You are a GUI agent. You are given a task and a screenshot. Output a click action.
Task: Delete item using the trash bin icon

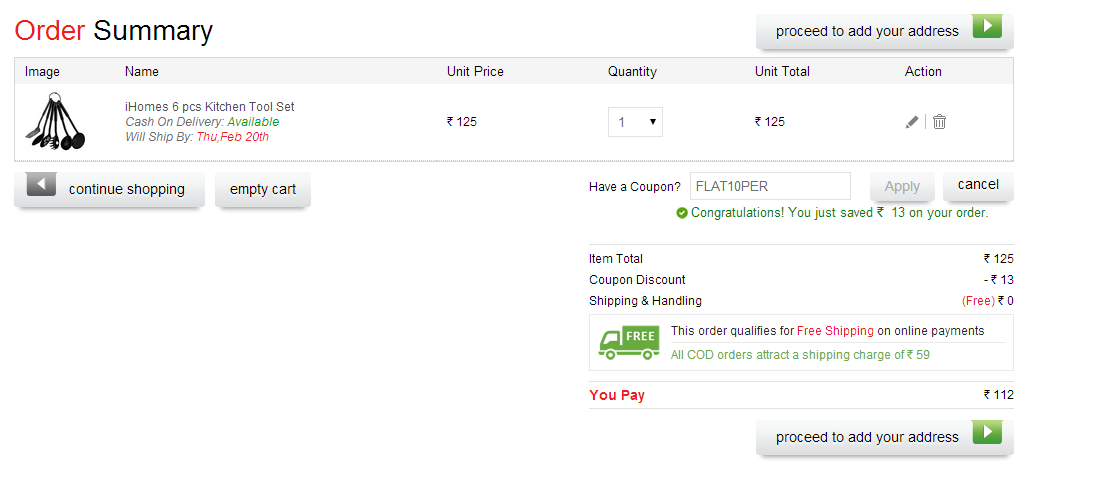(939, 122)
